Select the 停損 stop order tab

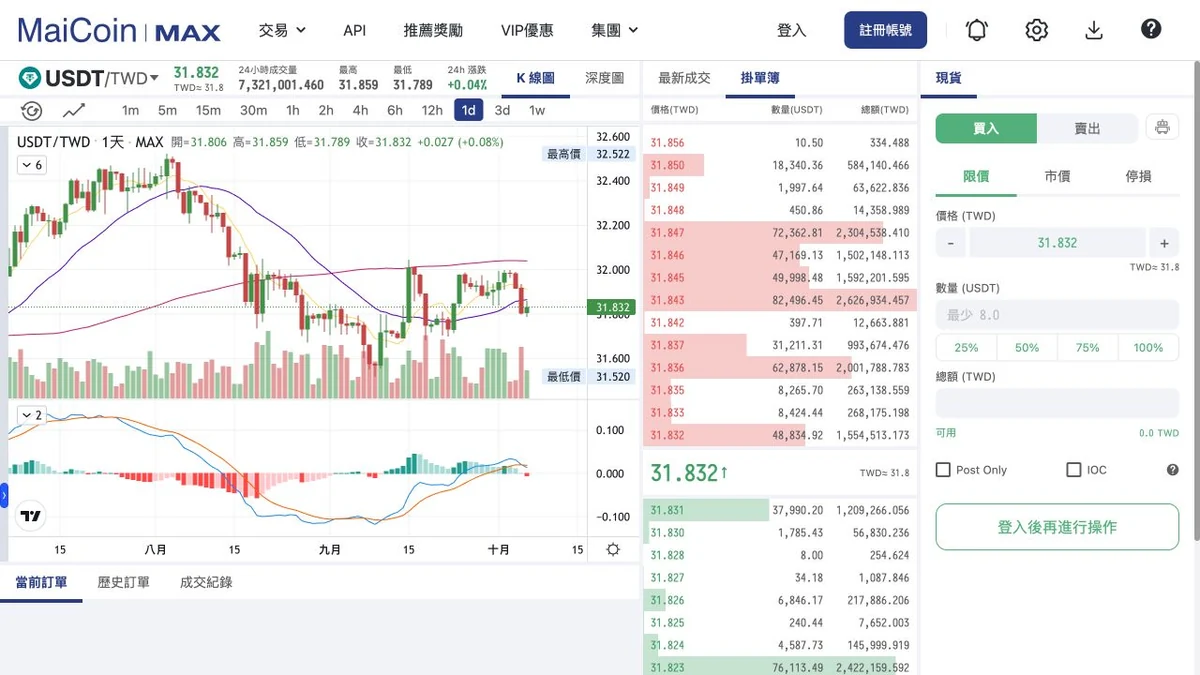click(1138, 176)
